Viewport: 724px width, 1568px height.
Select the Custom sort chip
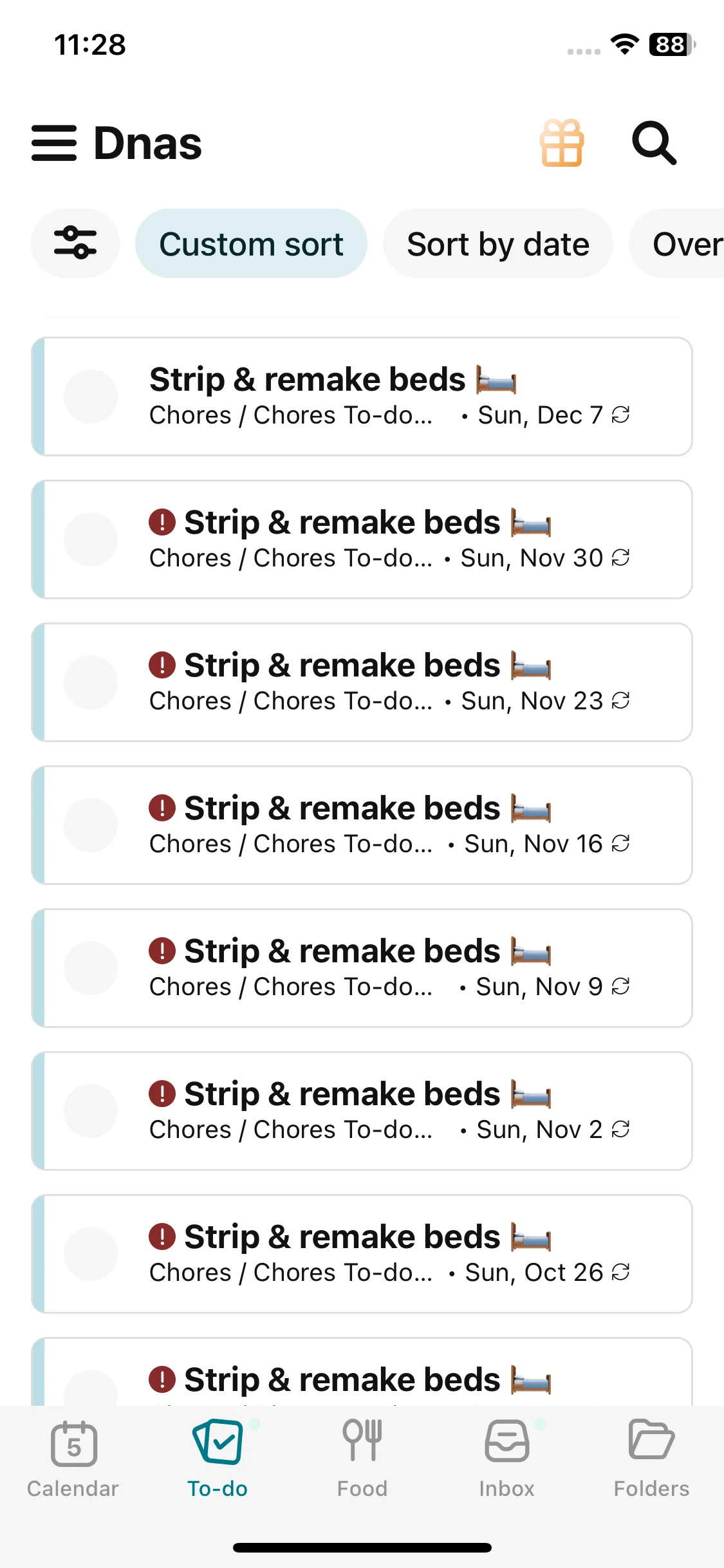pyautogui.click(x=251, y=244)
